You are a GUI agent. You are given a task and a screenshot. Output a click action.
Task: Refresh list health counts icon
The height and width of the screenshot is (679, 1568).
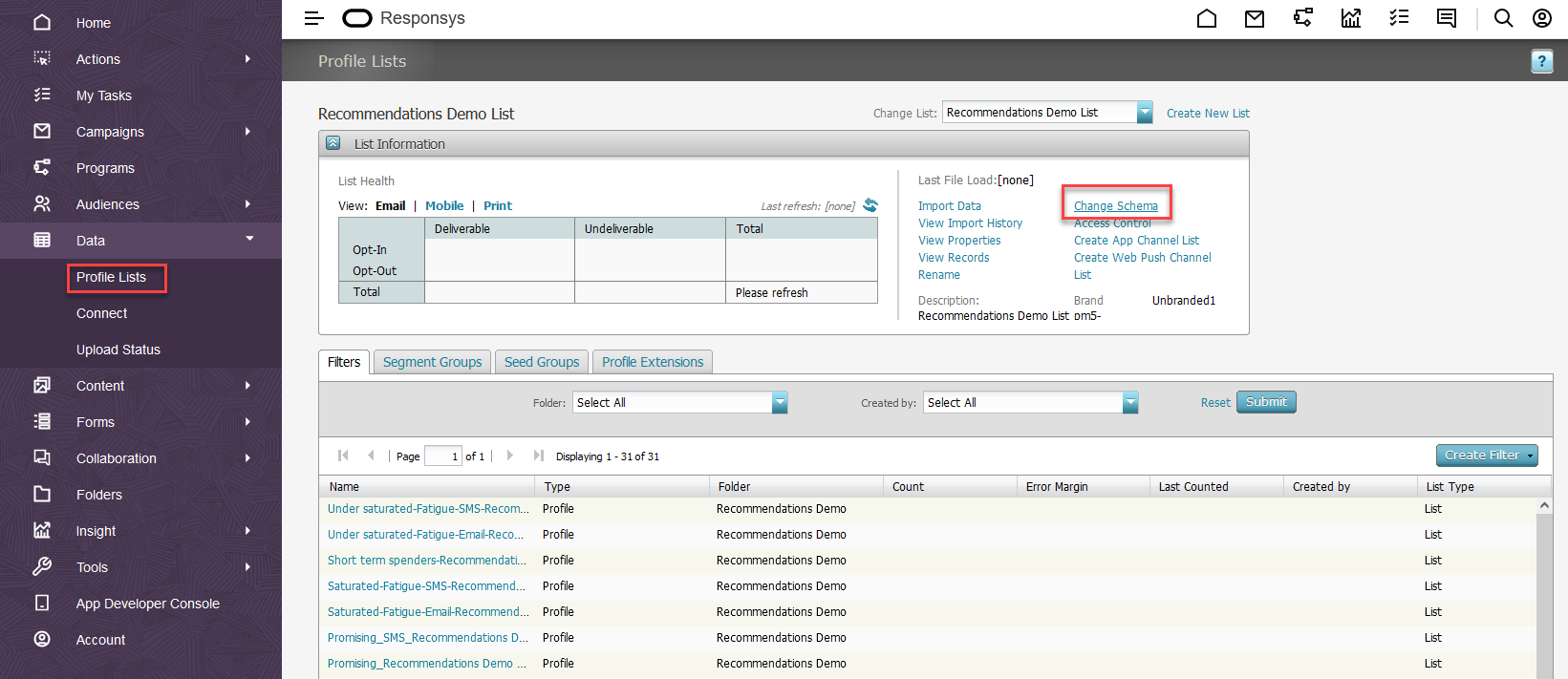coord(870,205)
